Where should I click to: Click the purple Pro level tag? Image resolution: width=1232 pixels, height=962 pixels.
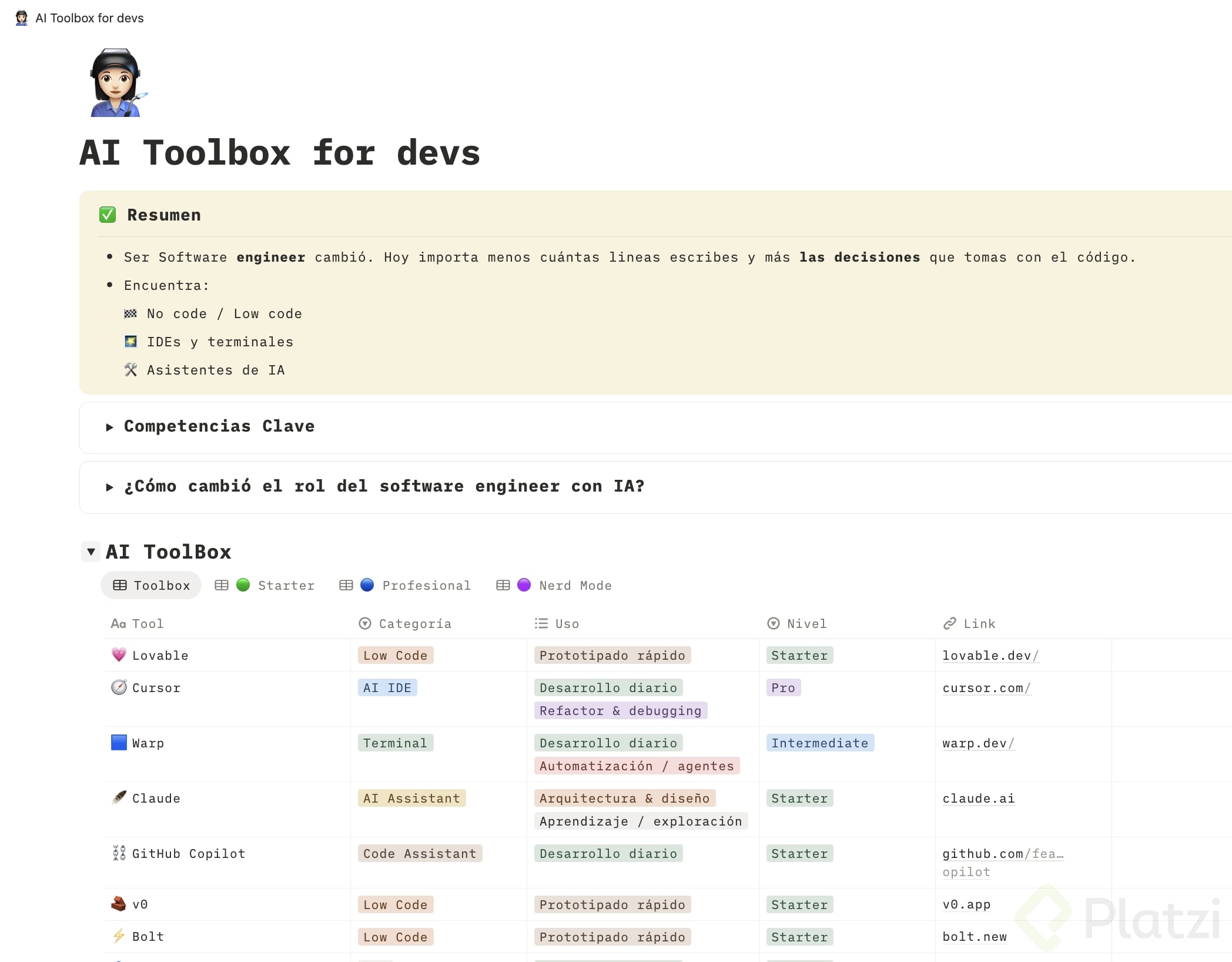pos(783,687)
